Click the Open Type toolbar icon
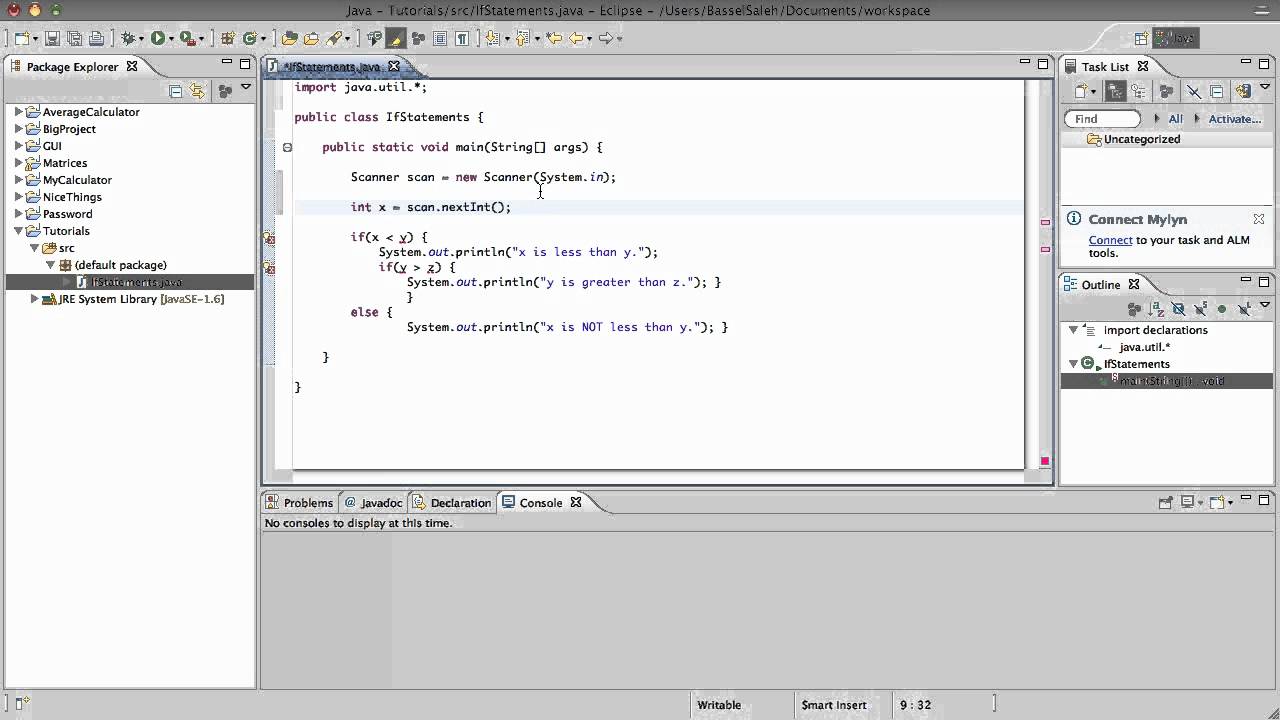Image resolution: width=1280 pixels, height=720 pixels. (289, 38)
